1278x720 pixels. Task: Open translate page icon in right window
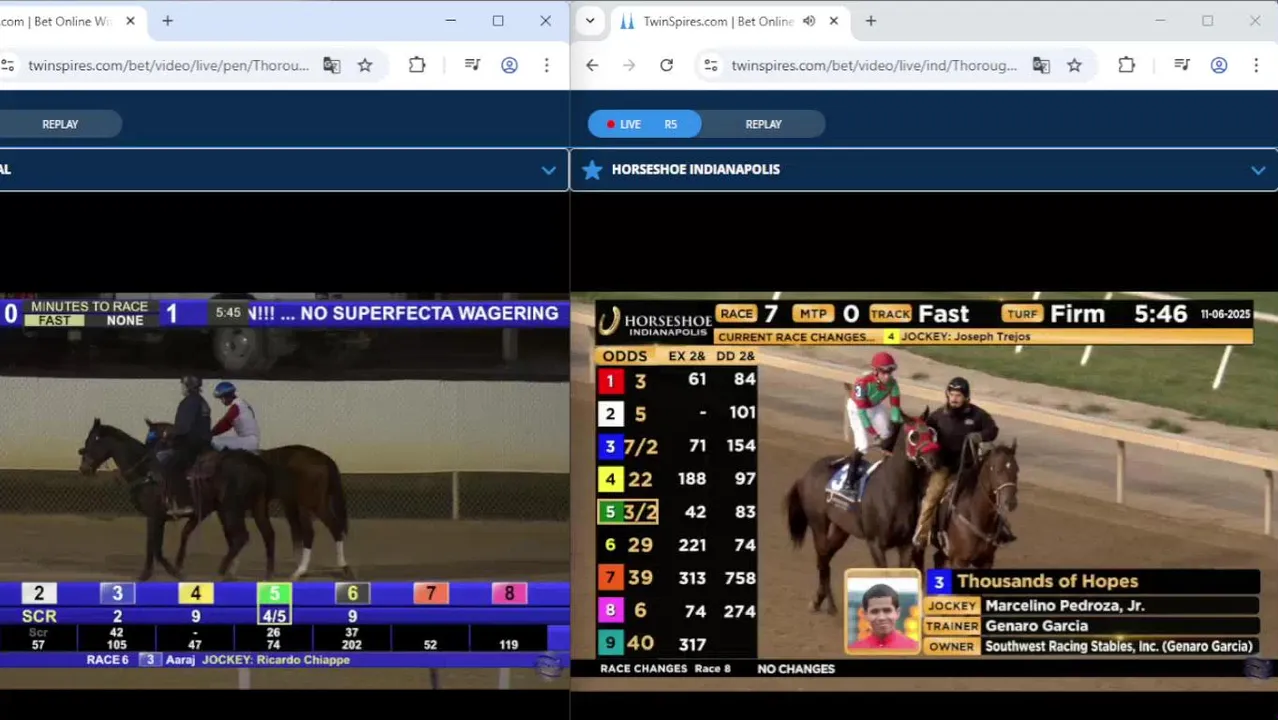coord(1041,65)
